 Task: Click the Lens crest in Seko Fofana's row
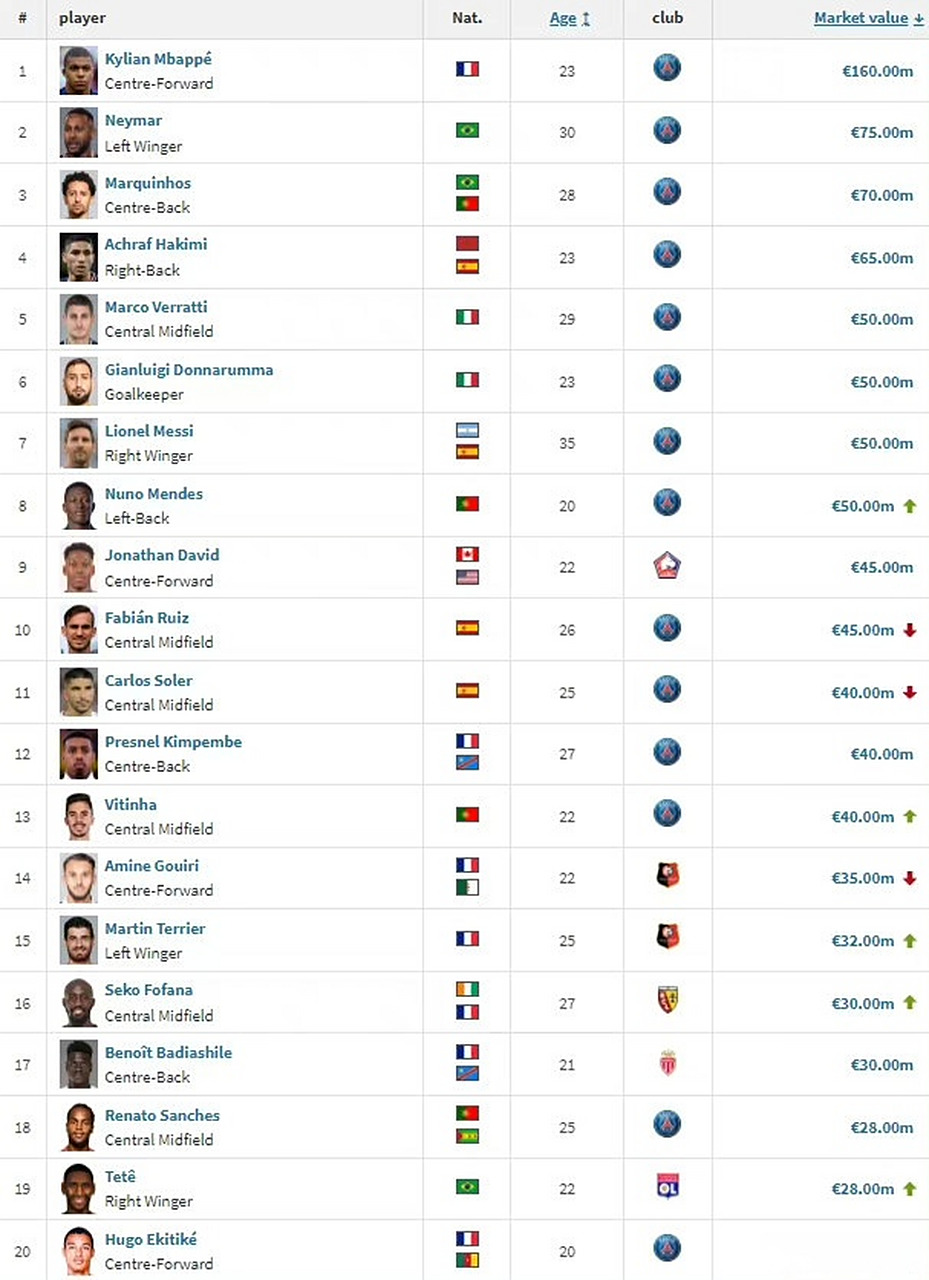(x=667, y=1000)
